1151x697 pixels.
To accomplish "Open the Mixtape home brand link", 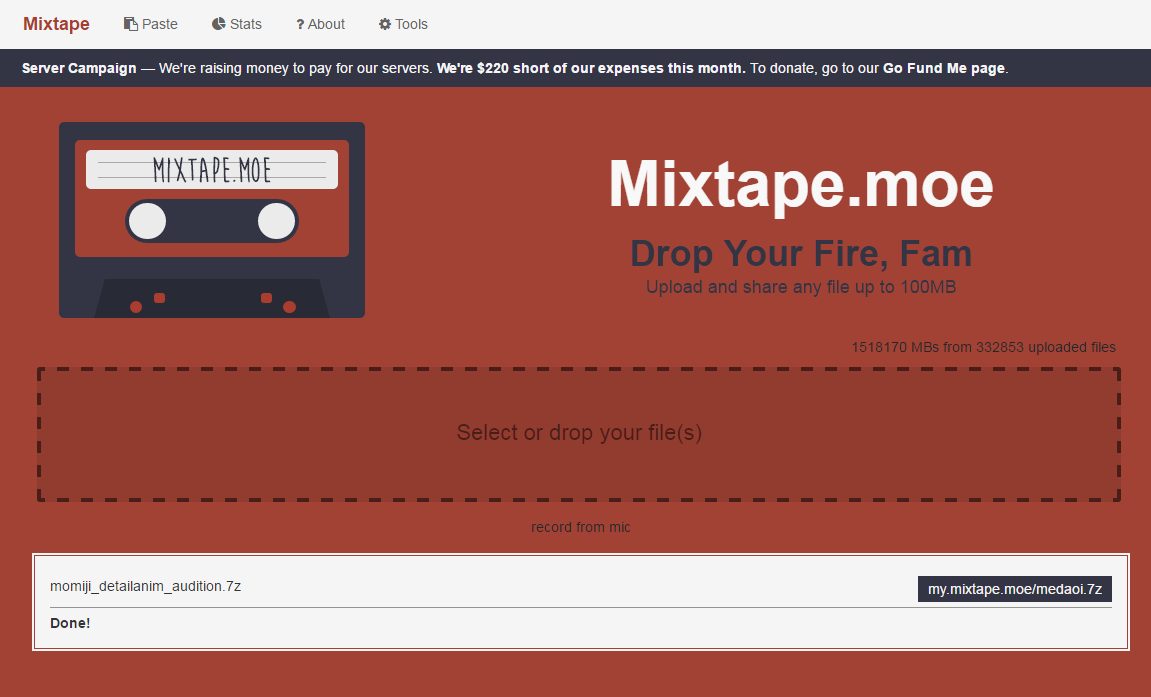I will pyautogui.click(x=56, y=24).
